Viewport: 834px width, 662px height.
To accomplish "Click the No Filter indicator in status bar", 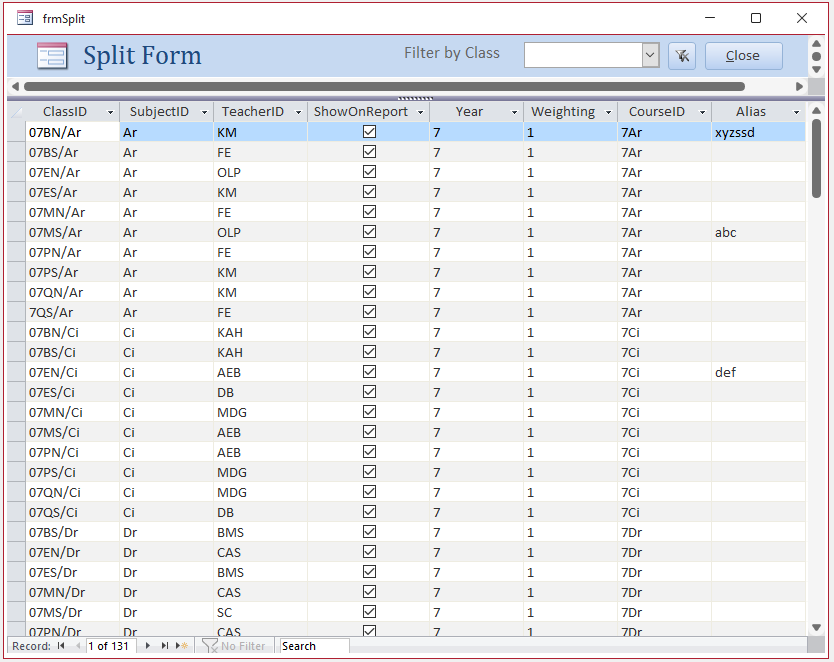I will [x=234, y=646].
